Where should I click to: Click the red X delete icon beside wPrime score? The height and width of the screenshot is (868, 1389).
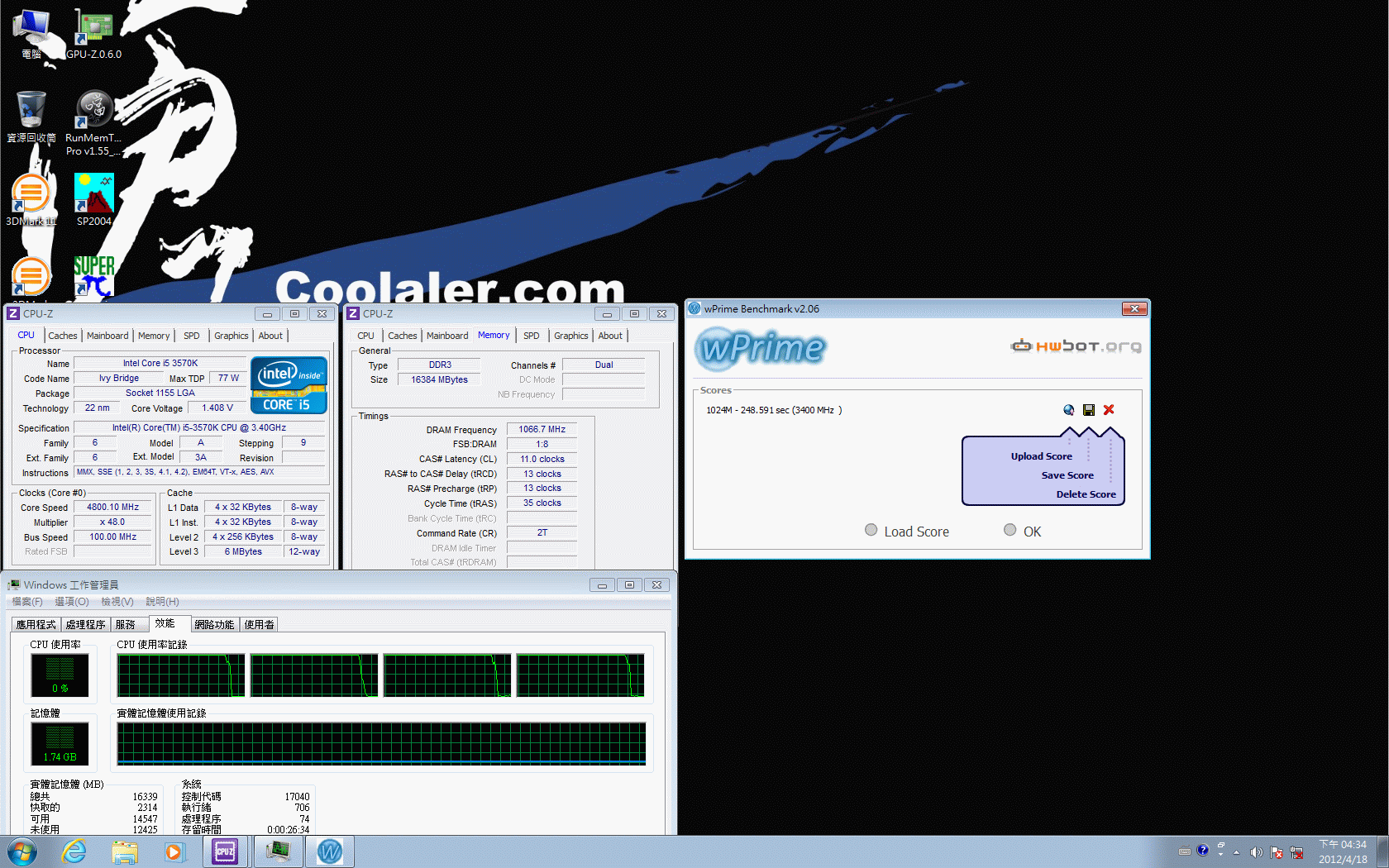[1109, 410]
